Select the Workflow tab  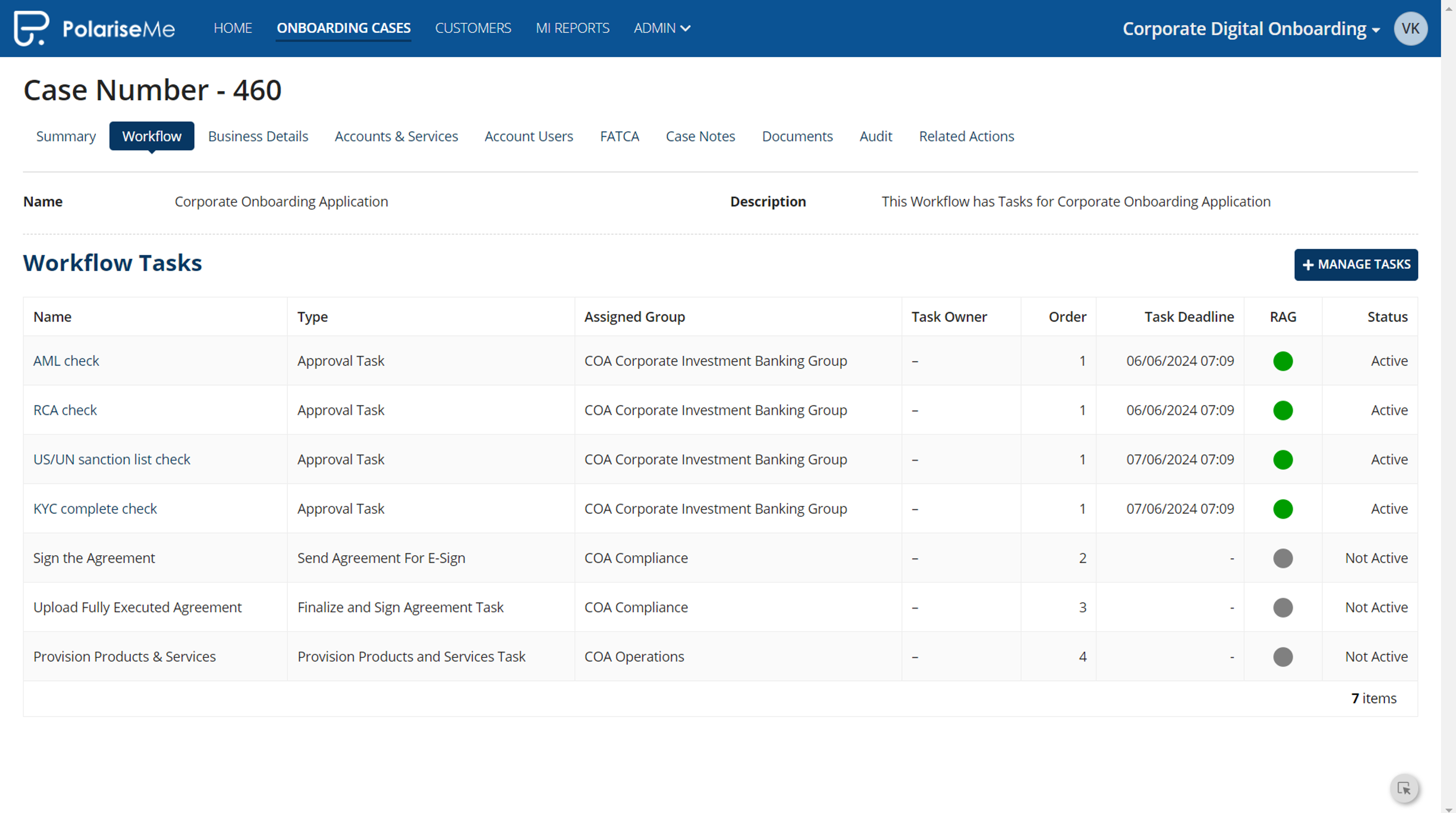click(x=152, y=136)
